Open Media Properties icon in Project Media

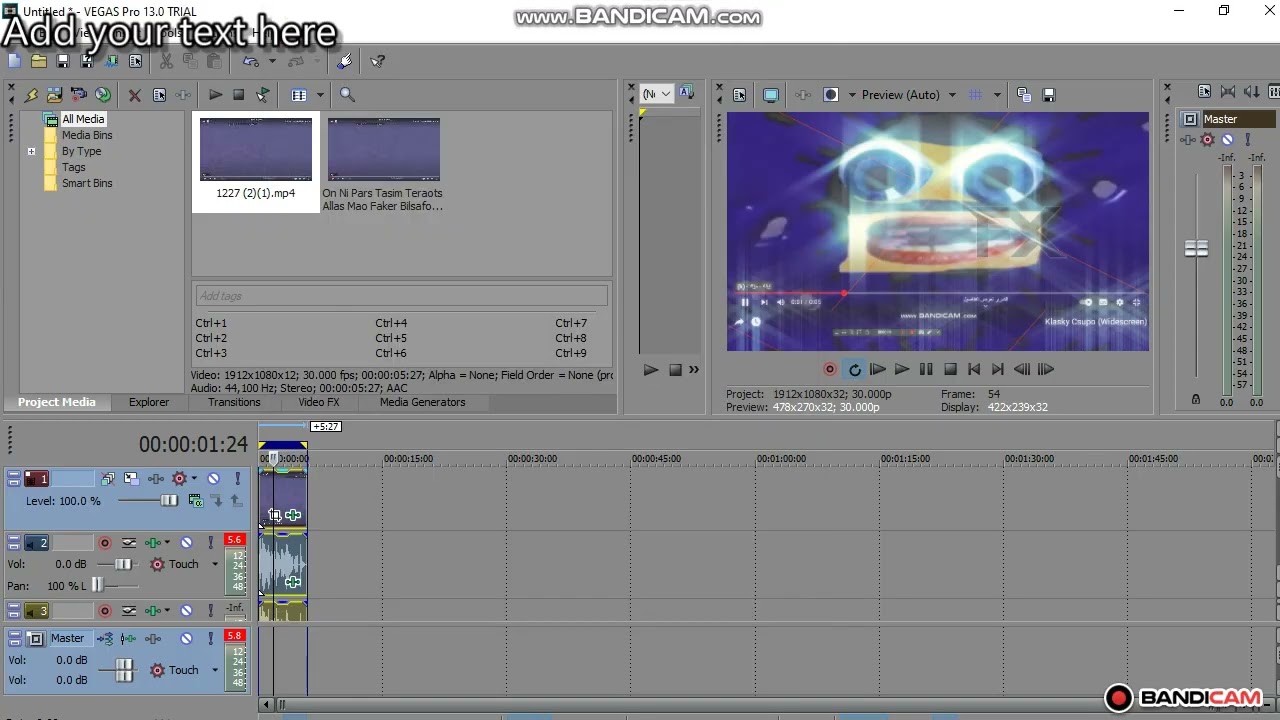[x=159, y=95]
